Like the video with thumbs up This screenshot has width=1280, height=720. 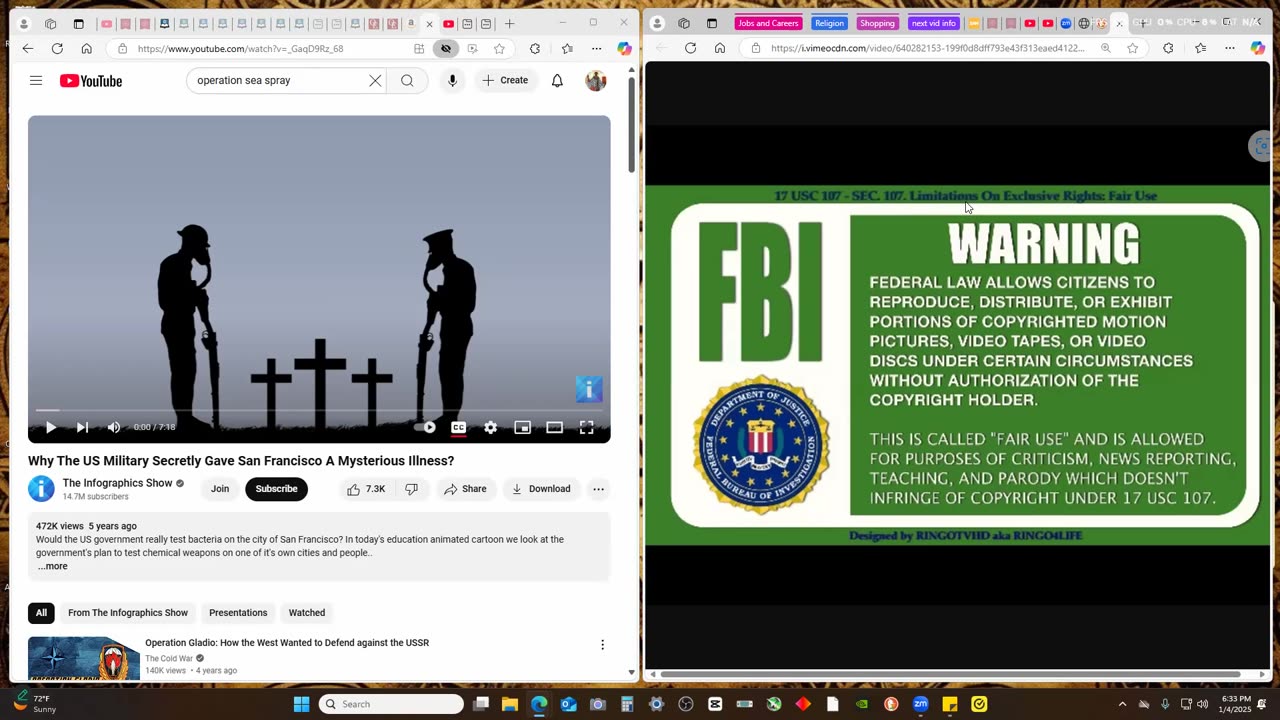365,489
